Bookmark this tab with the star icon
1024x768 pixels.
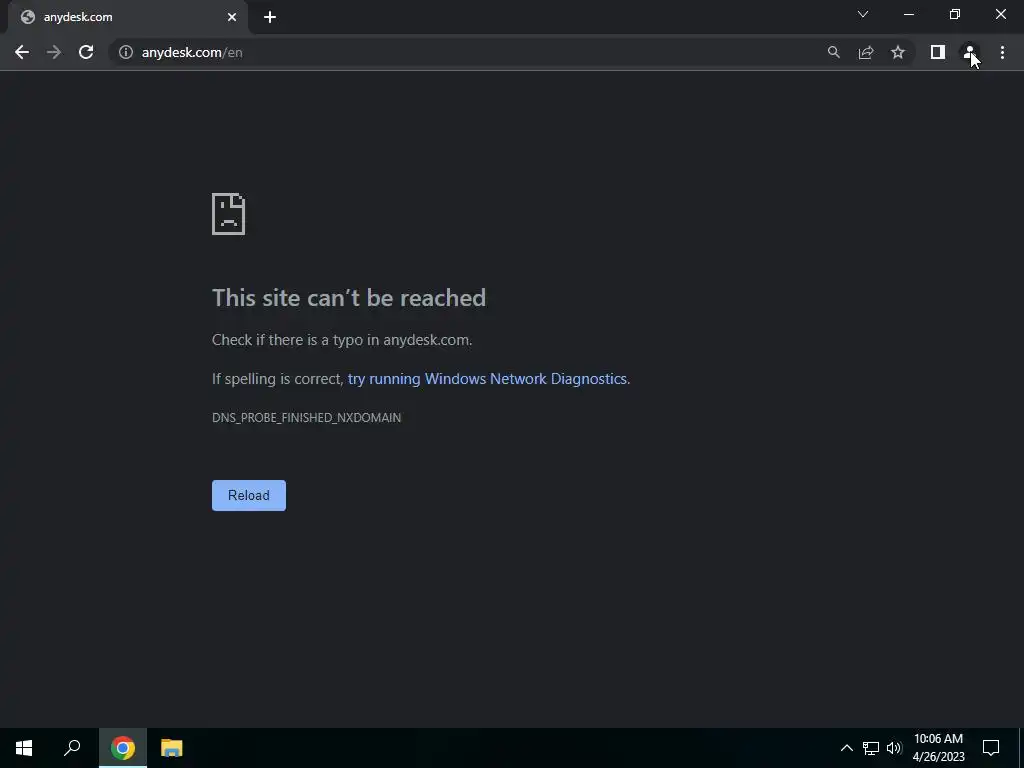[x=898, y=52]
